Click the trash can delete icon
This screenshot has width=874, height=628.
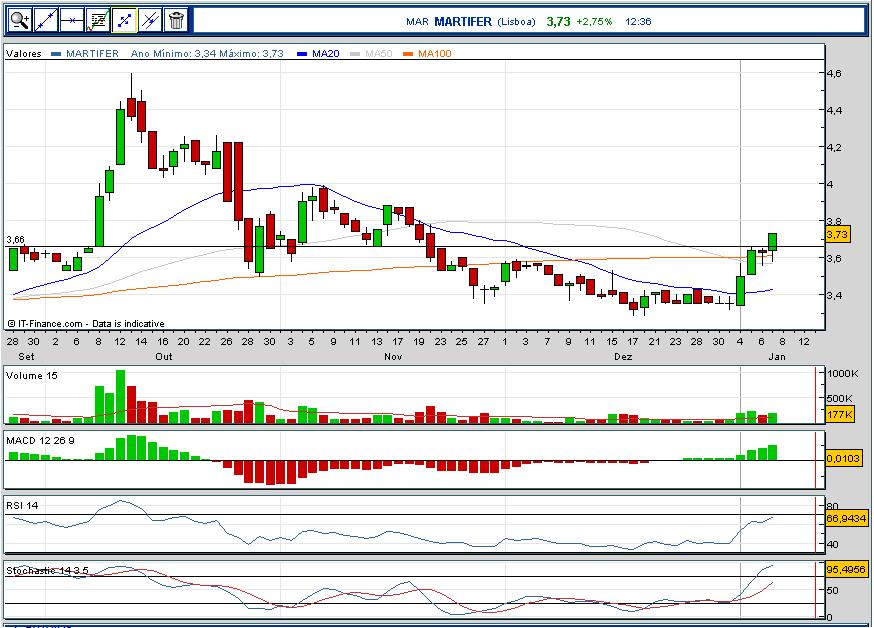pos(177,21)
